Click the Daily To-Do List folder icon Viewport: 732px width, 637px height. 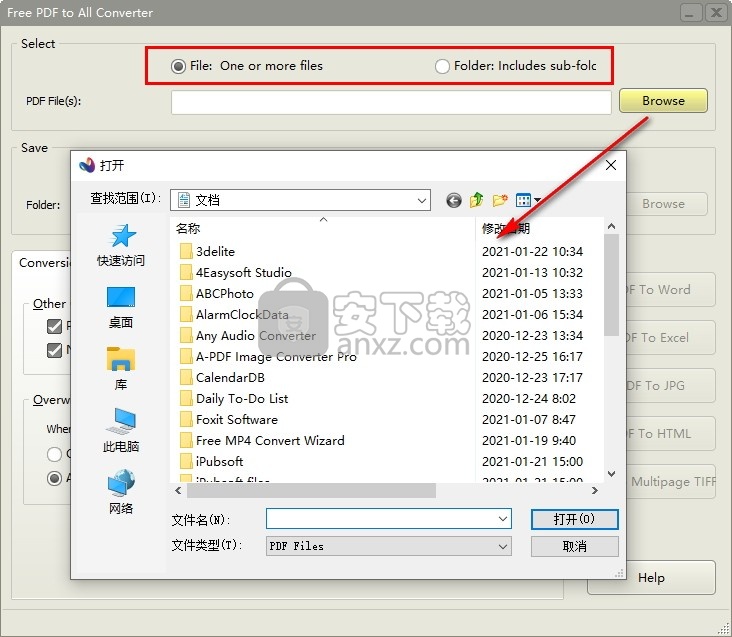pos(186,398)
